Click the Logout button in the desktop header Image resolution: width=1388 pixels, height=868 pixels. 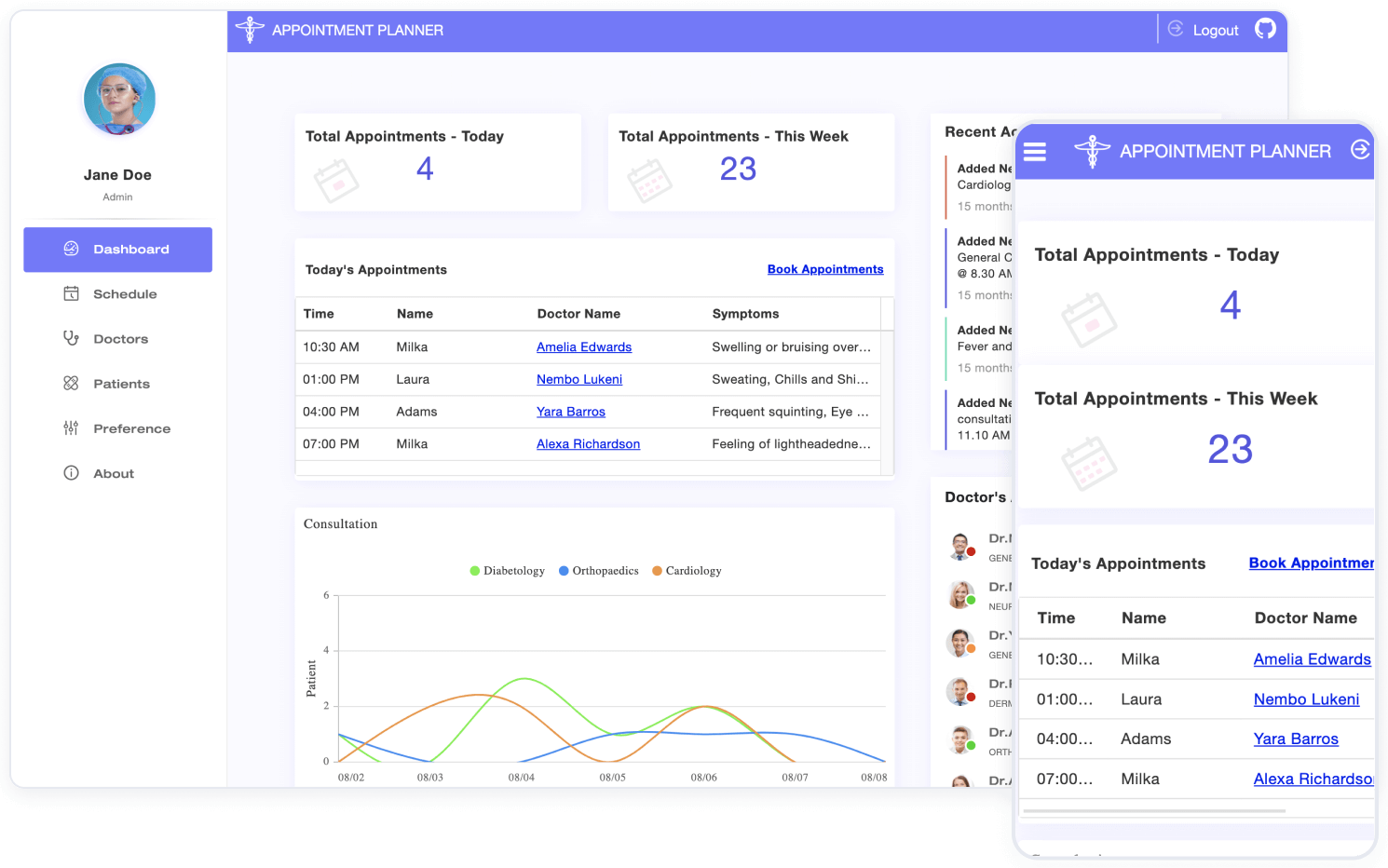tap(1204, 30)
